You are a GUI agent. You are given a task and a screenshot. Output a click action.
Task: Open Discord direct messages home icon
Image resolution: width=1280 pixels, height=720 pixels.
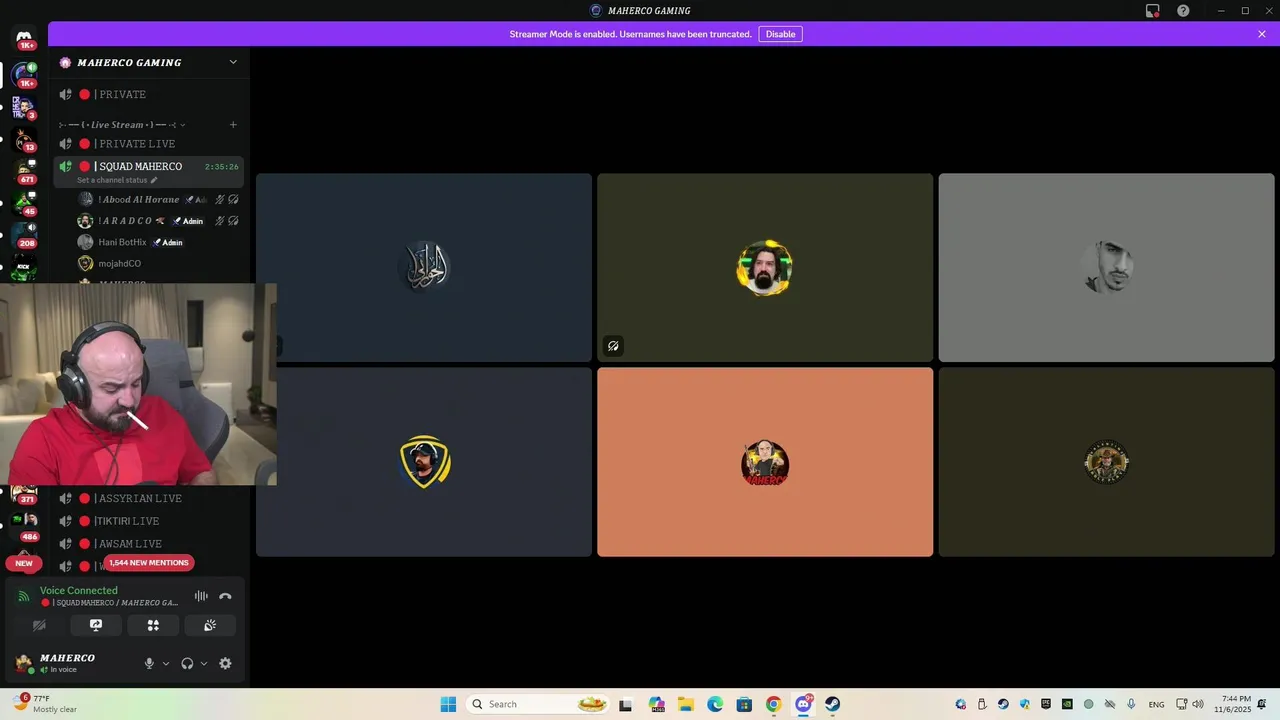pyautogui.click(x=24, y=37)
